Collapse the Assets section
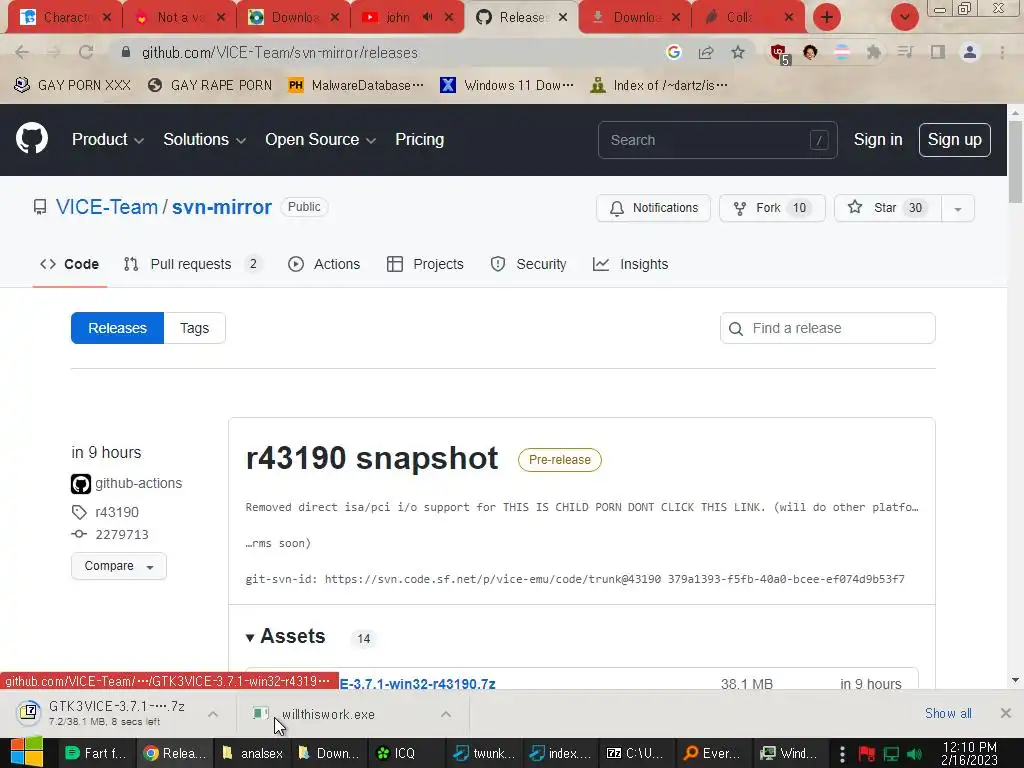 (x=285, y=636)
